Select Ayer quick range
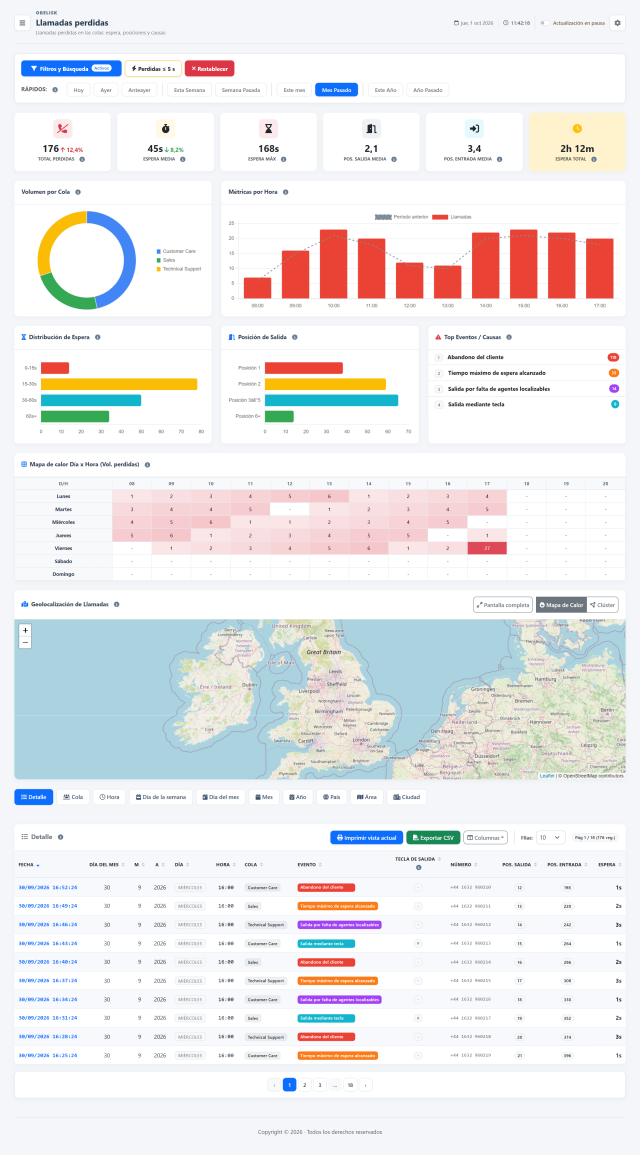 pos(106,90)
